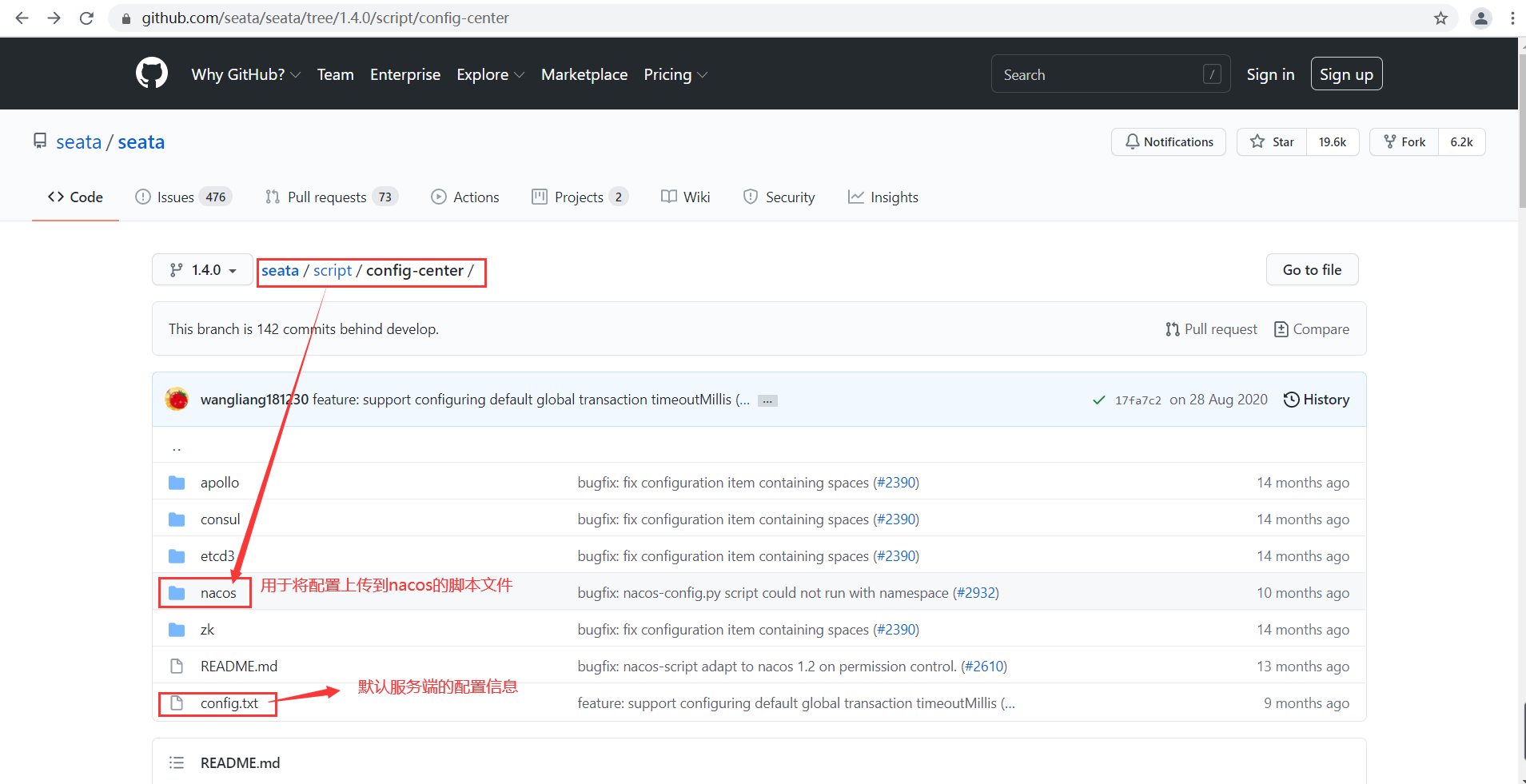Open the README.md file in the list
The image size is (1526, 784).
pos(239,667)
